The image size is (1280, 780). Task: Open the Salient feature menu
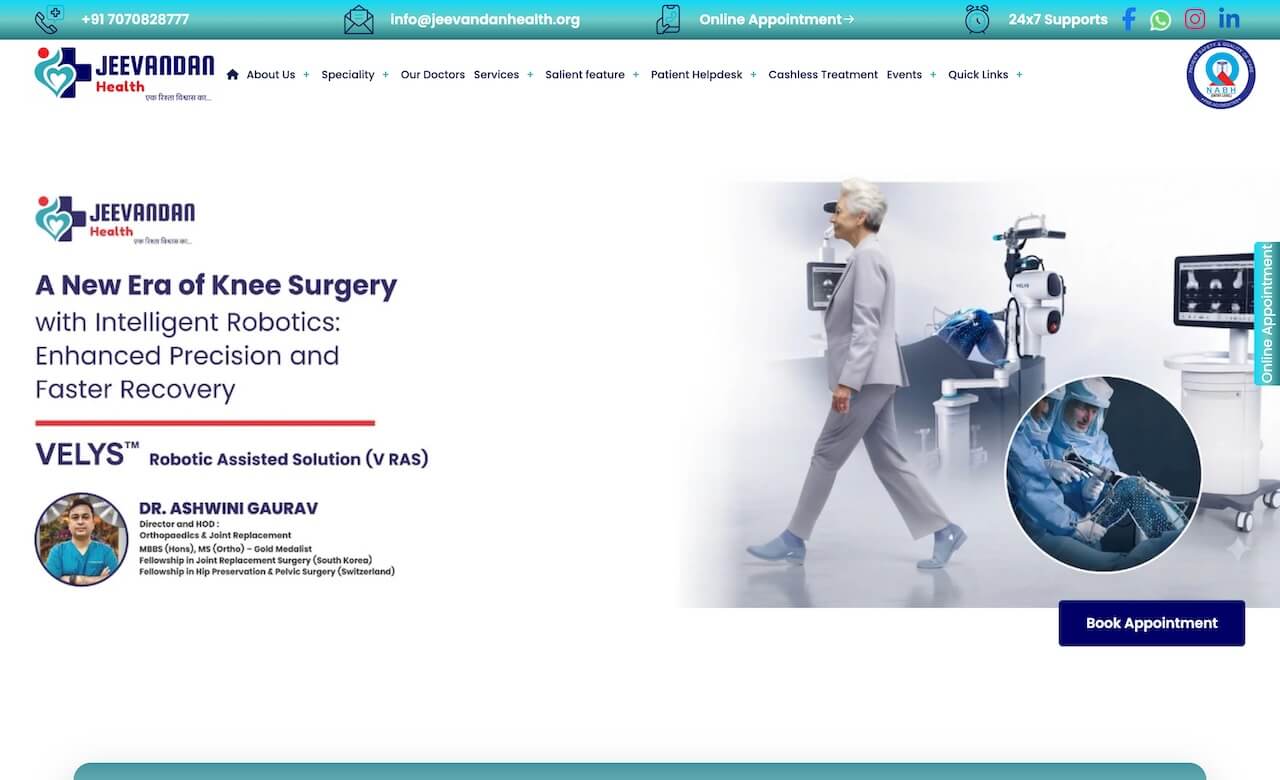[585, 75]
